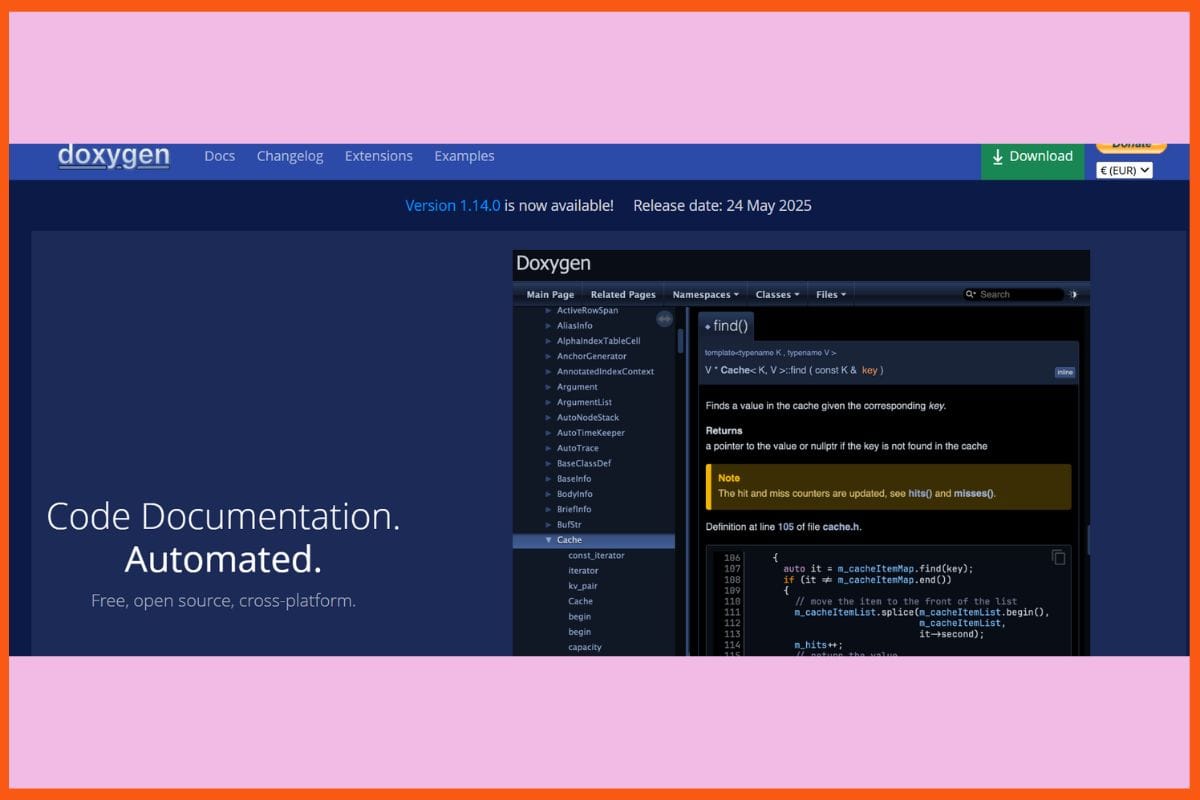This screenshot has width=1200, height=800.
Task: Click the magnifier icon in the Search box
Action: [970, 294]
